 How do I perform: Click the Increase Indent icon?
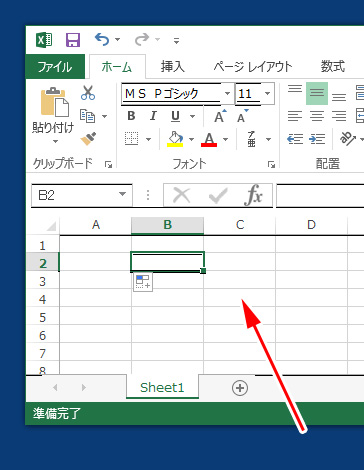[x=317, y=139]
